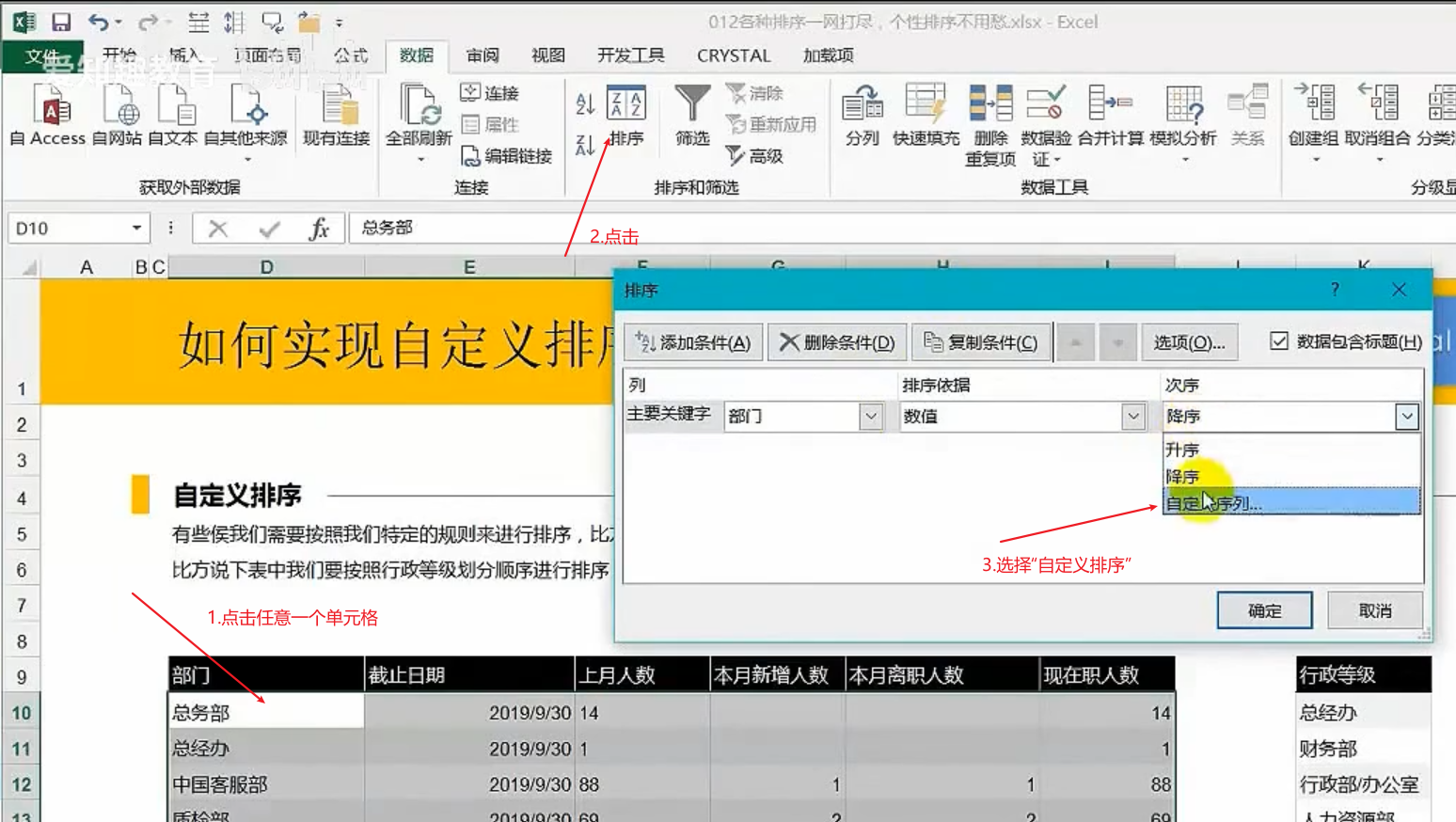The image size is (1456, 822).
Task: Click 取消 to cancel sort
Action: click(x=1375, y=610)
